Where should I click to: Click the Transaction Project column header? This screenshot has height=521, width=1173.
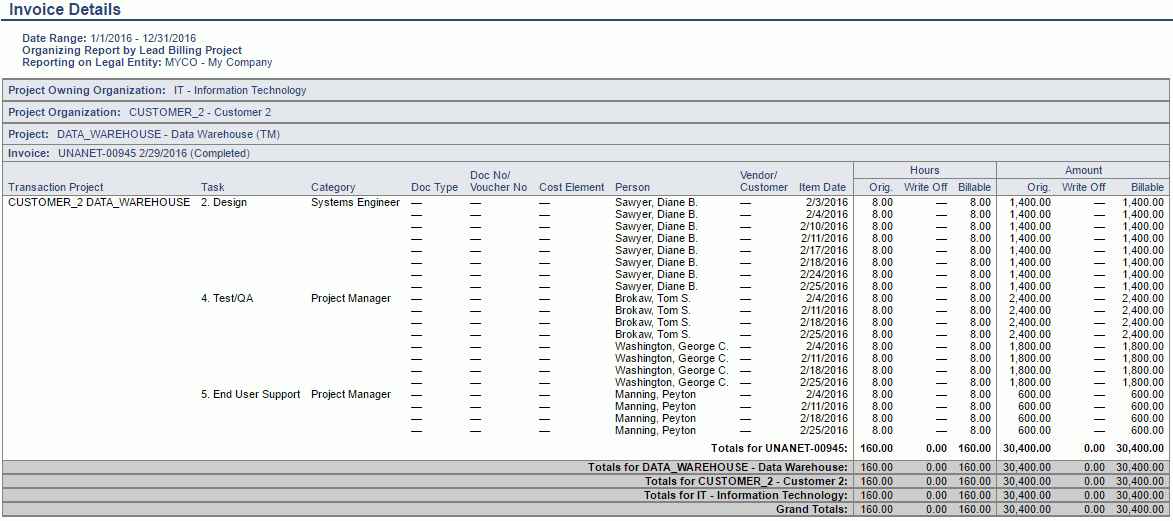(x=56, y=187)
